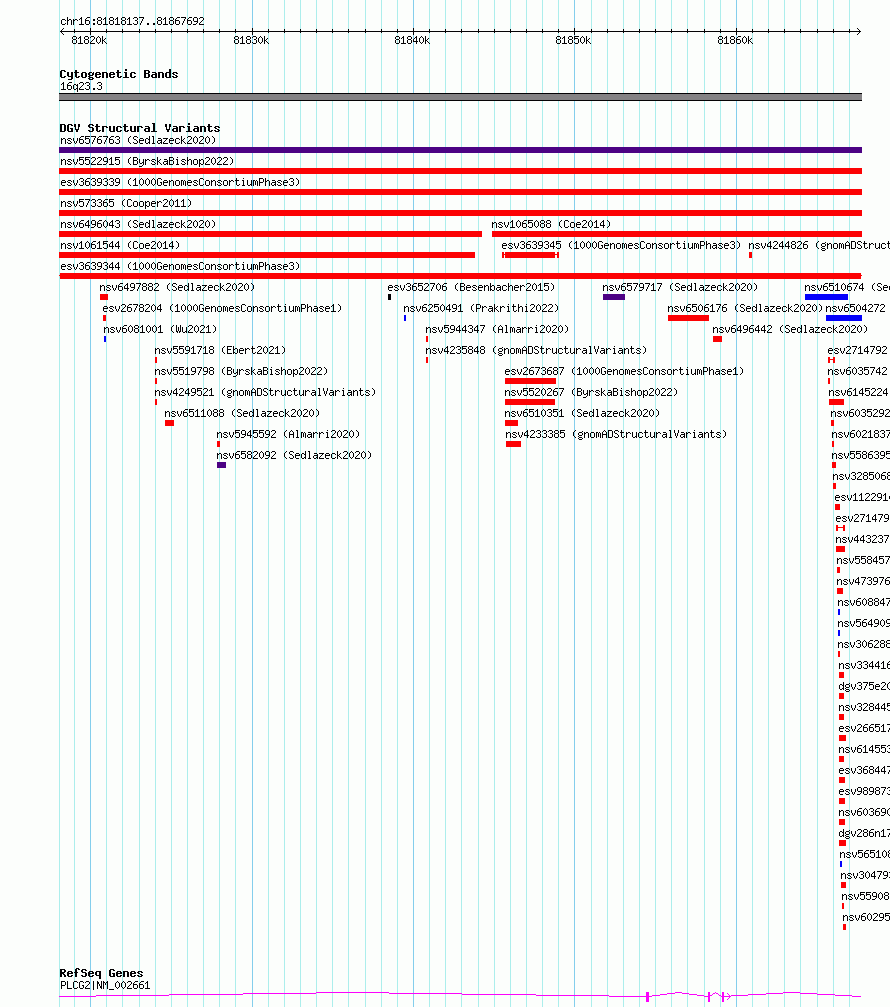The image size is (890, 1007).
Task: Open variant nsv1061544 (Coe2014)
Action: pyautogui.click(x=120, y=245)
